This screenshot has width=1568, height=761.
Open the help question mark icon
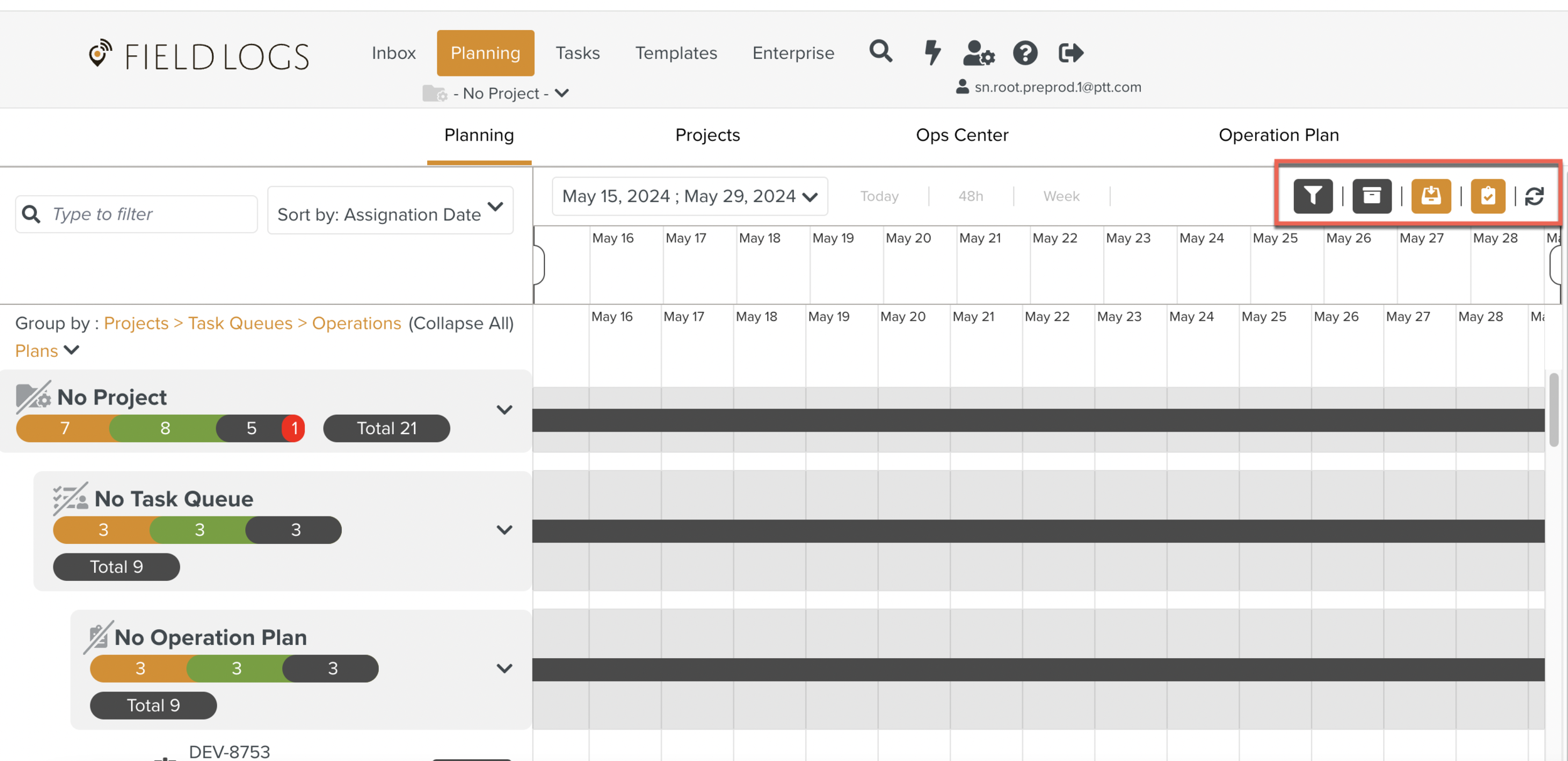1025,53
